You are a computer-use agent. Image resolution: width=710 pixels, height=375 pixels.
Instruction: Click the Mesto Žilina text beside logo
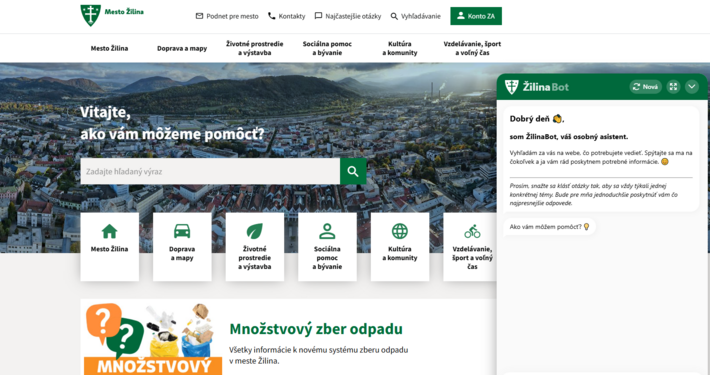coord(124,12)
